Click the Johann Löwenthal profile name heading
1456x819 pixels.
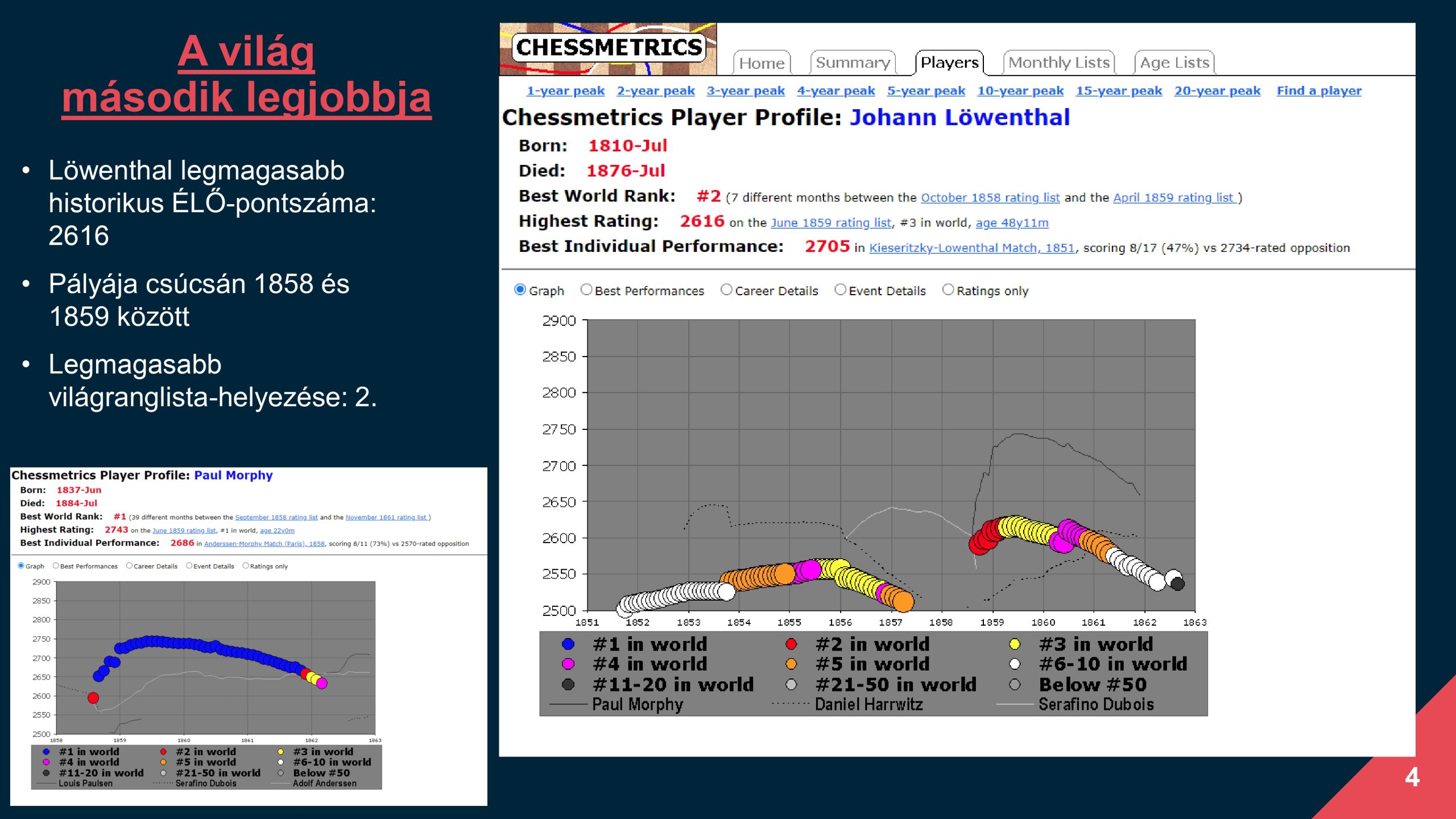tap(959, 118)
